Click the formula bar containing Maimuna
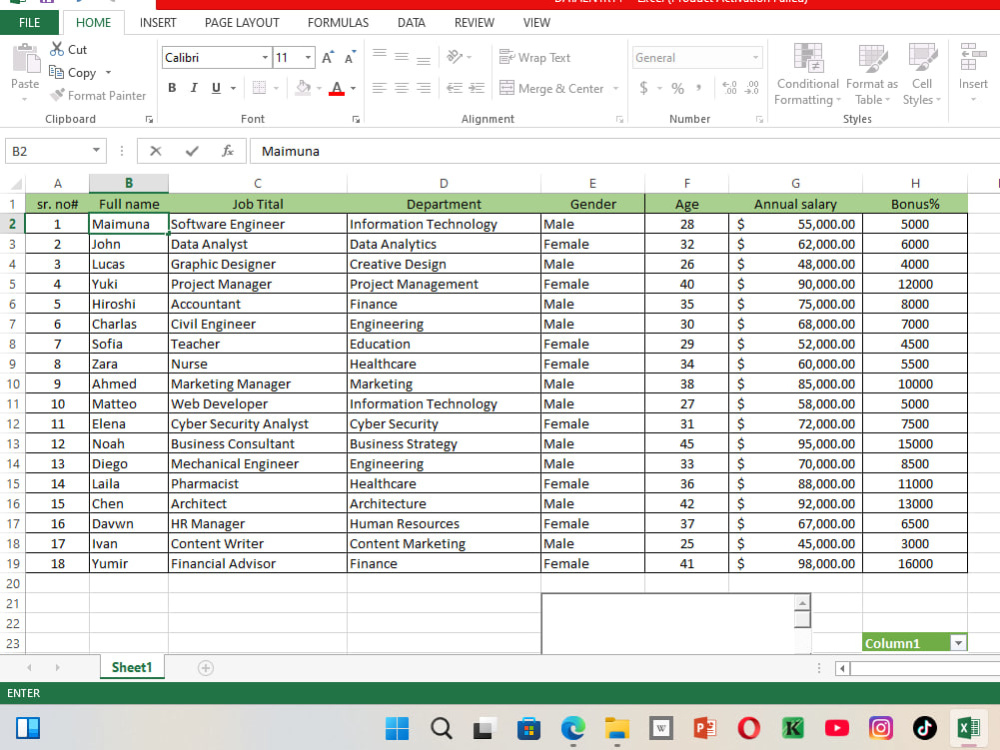1000x750 pixels. (625, 151)
